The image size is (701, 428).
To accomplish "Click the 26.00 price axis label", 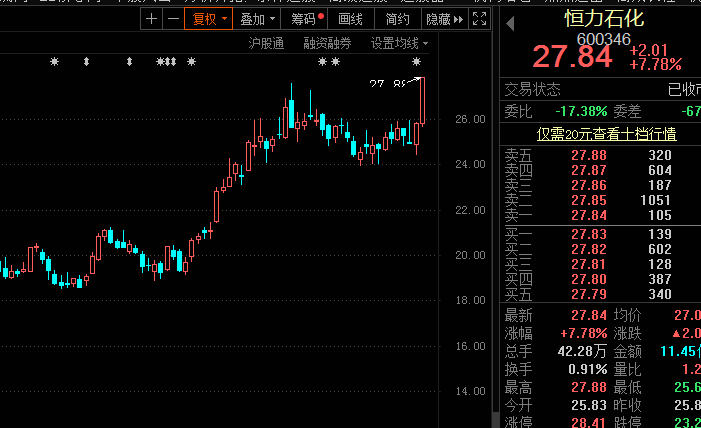I will click(x=470, y=119).
